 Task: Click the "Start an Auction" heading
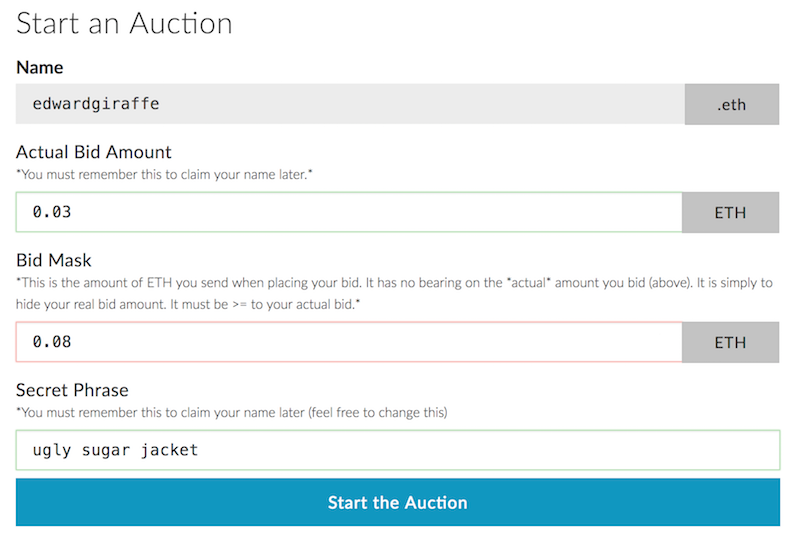coord(124,24)
